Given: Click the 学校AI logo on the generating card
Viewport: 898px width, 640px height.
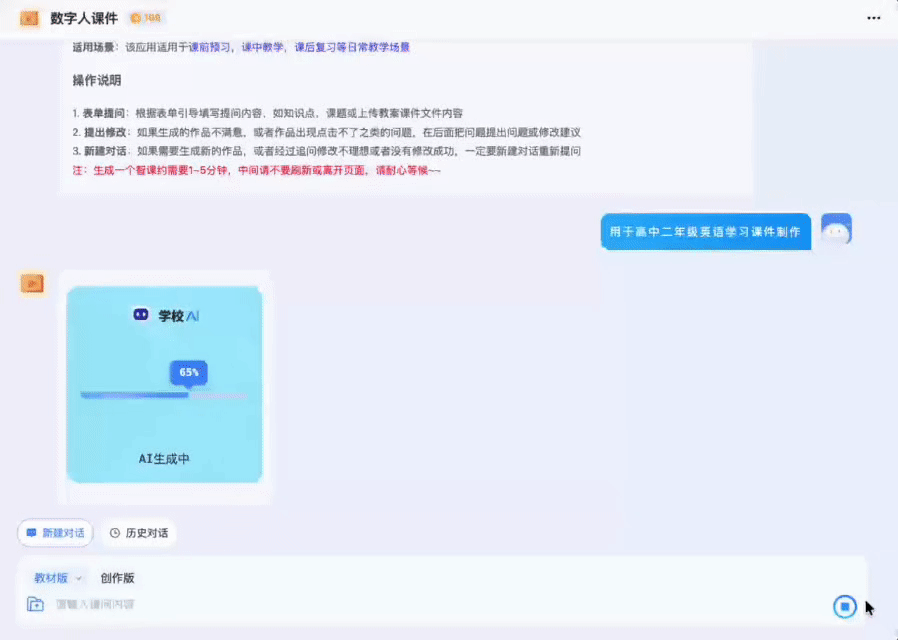Looking at the screenshot, I should (x=164, y=315).
